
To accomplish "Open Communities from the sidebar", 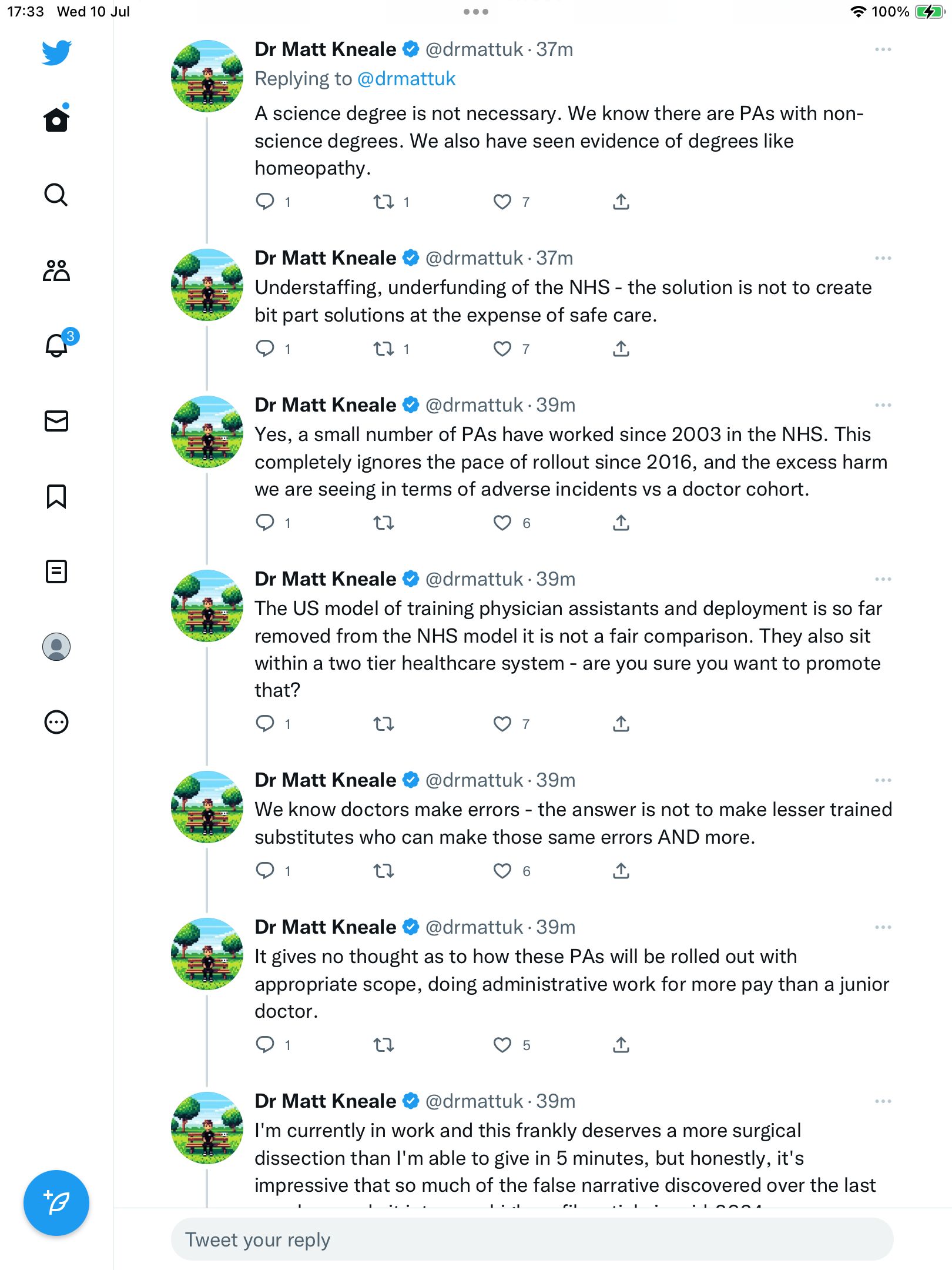I will [x=56, y=270].
